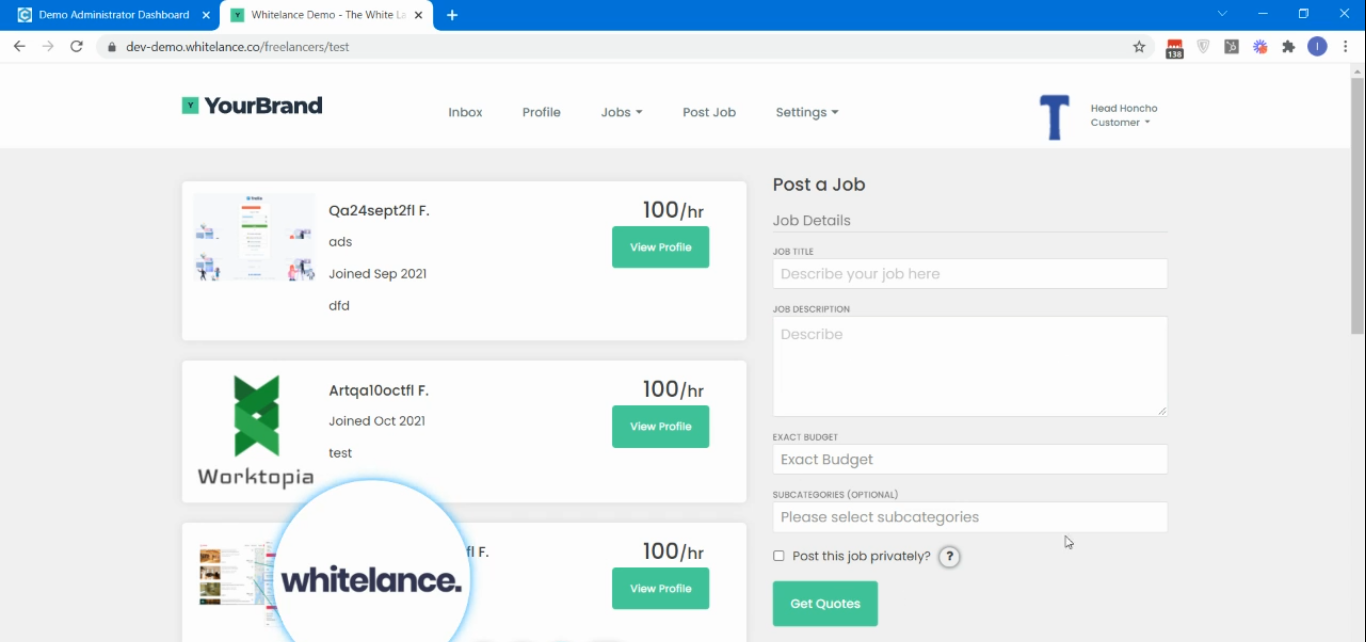Open the tab search chevron in title bar
Image resolution: width=1366 pixels, height=642 pixels.
pyautogui.click(x=1222, y=14)
